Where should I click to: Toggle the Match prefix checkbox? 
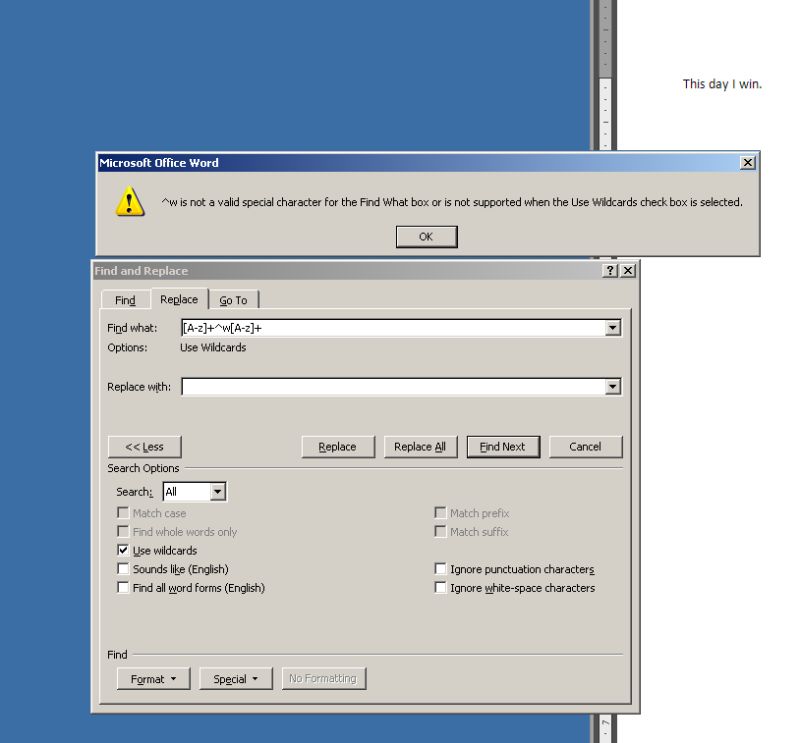(440, 512)
